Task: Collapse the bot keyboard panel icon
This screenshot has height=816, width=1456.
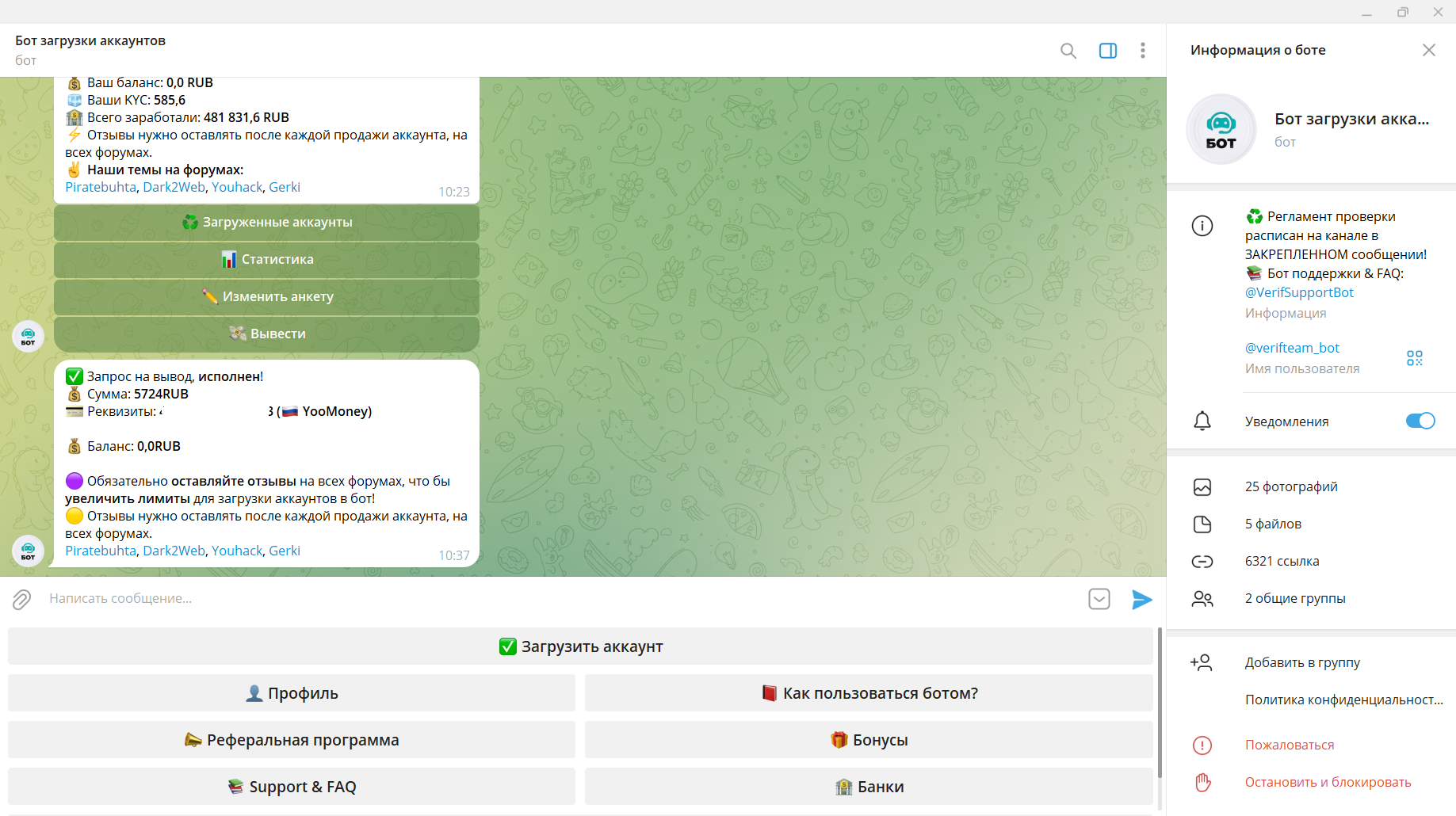Action: coord(1099,599)
